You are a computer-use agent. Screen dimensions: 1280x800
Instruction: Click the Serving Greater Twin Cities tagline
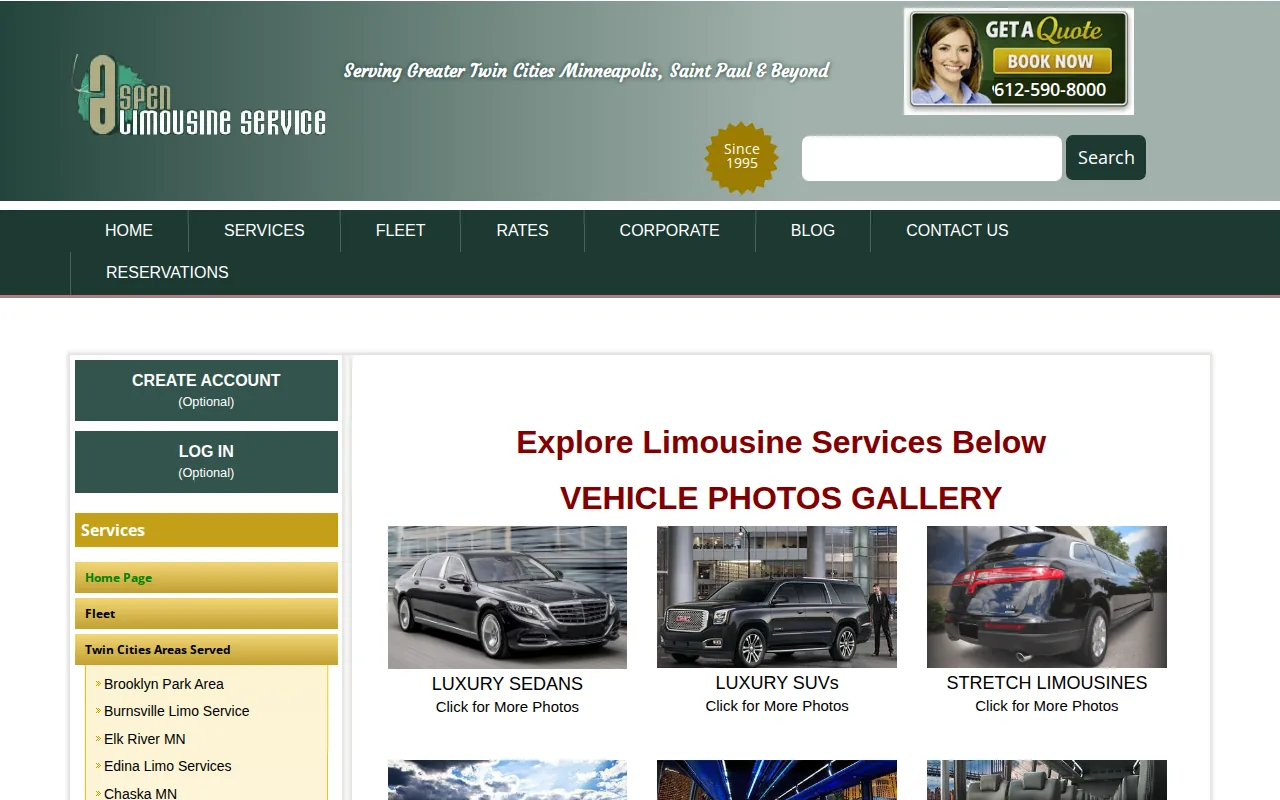point(587,71)
